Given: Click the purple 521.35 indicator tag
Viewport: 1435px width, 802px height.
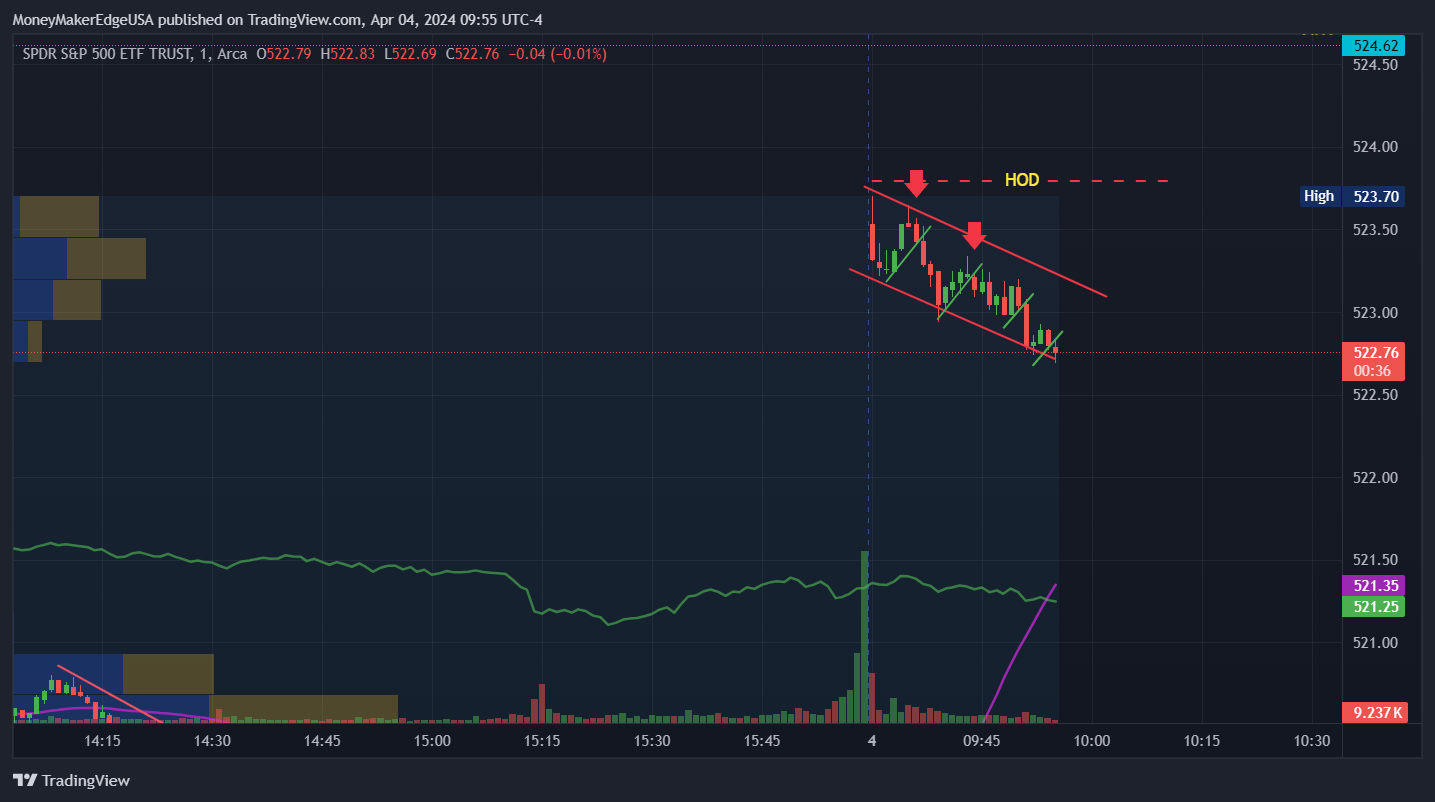Looking at the screenshot, I should pyautogui.click(x=1375, y=586).
